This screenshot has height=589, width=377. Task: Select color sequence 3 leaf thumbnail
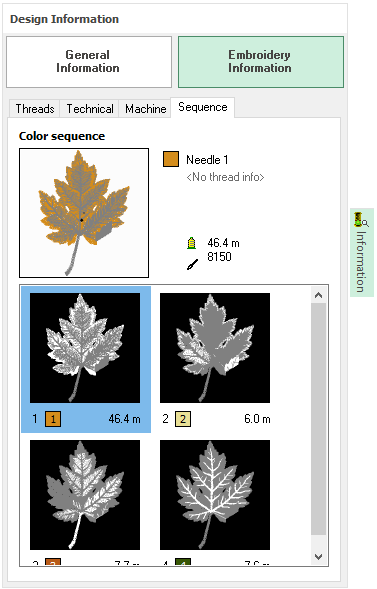tap(85, 495)
